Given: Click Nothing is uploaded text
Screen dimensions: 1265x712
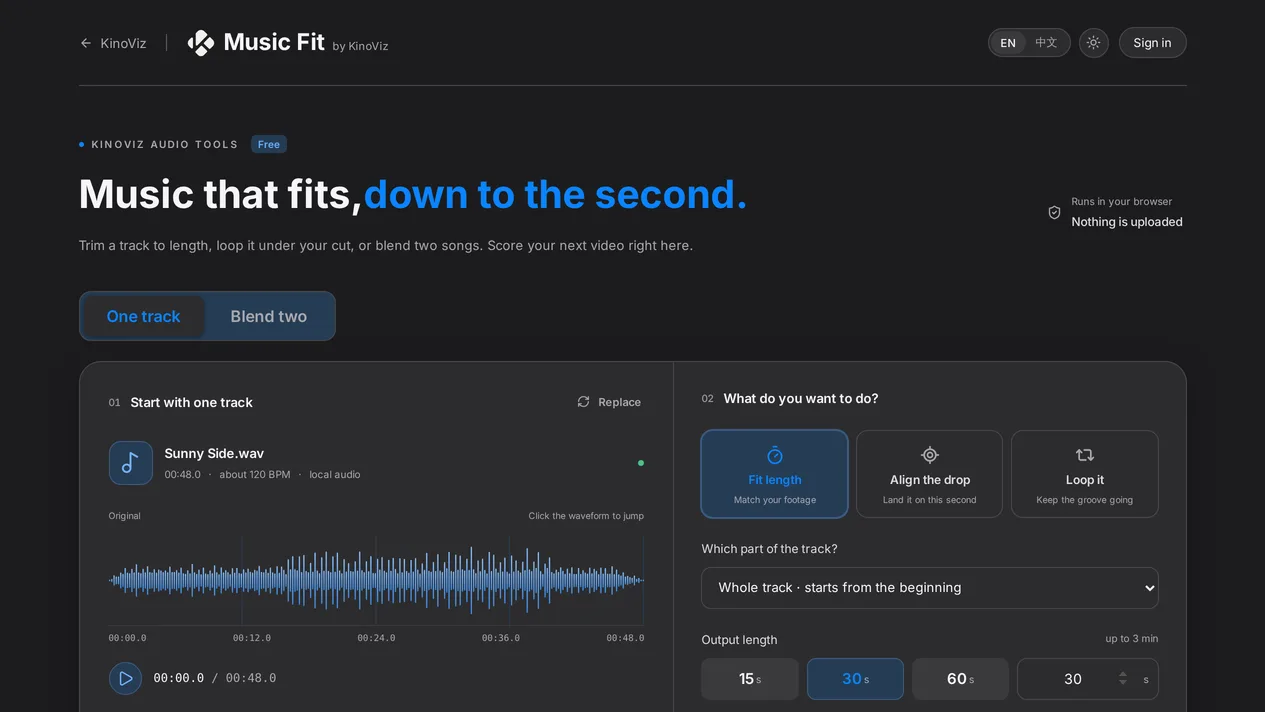Looking at the screenshot, I should point(1127,222).
